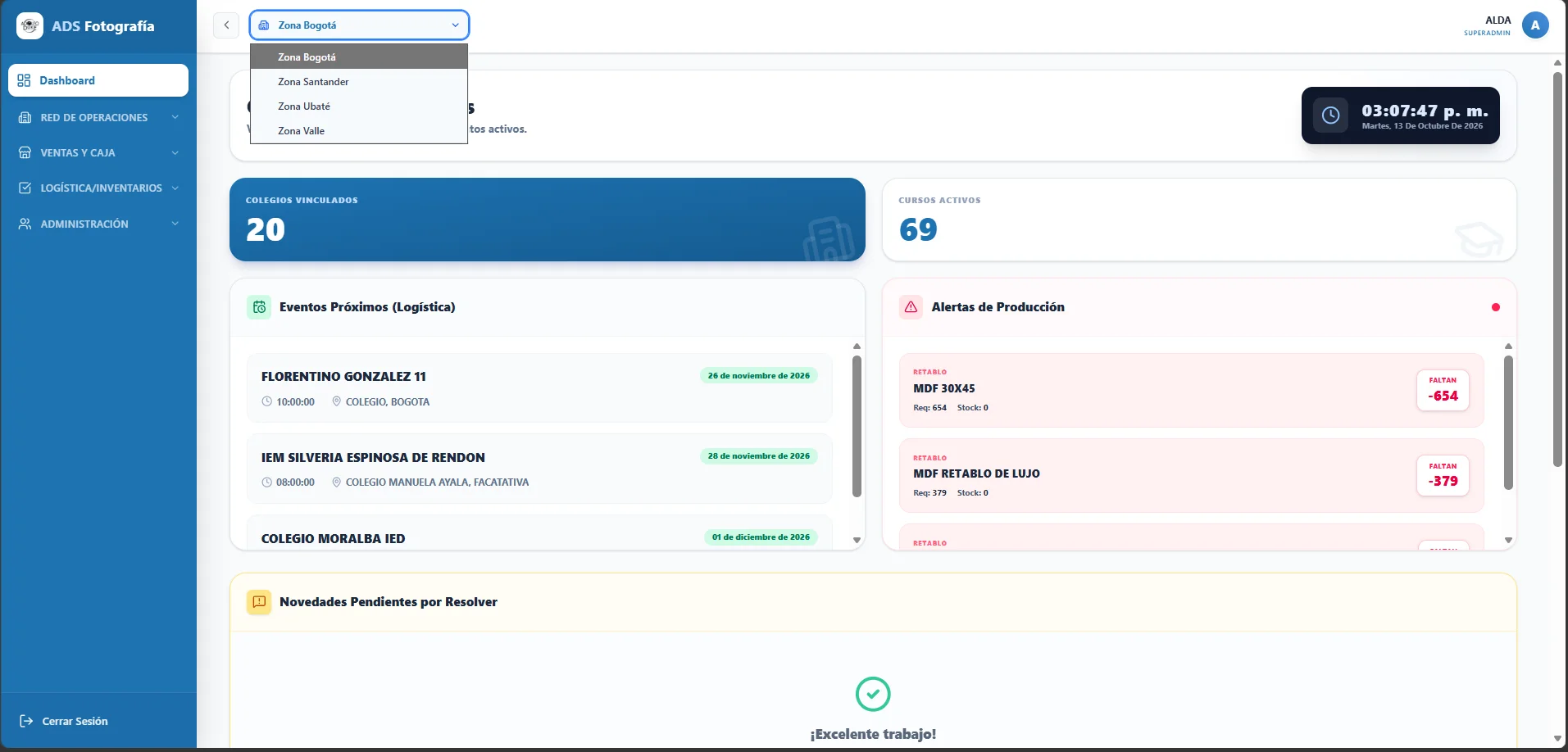Click the graduation cap icon in Cursos Activos

click(1479, 238)
